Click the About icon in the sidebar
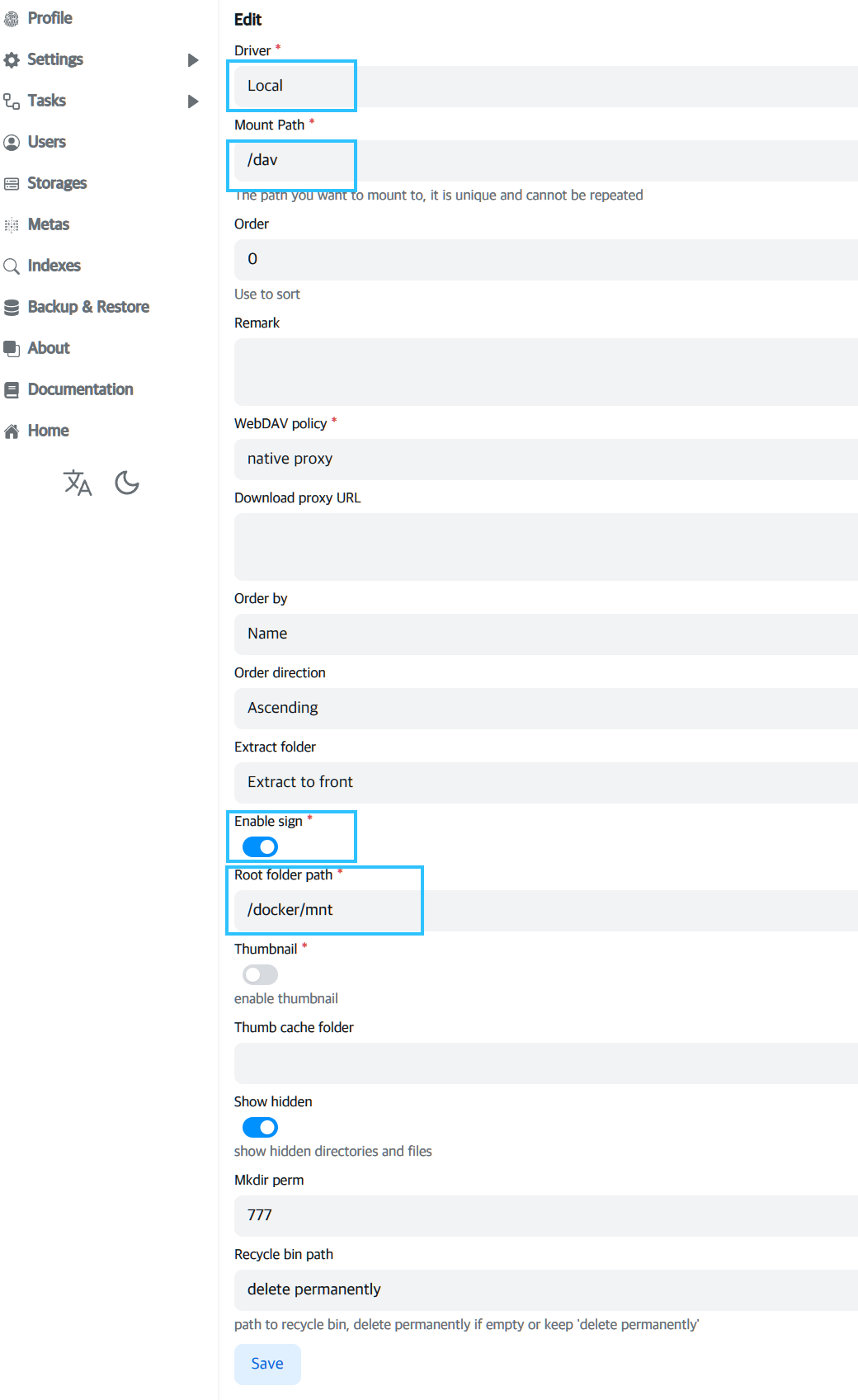The height and width of the screenshot is (1400, 858). pos(12,348)
